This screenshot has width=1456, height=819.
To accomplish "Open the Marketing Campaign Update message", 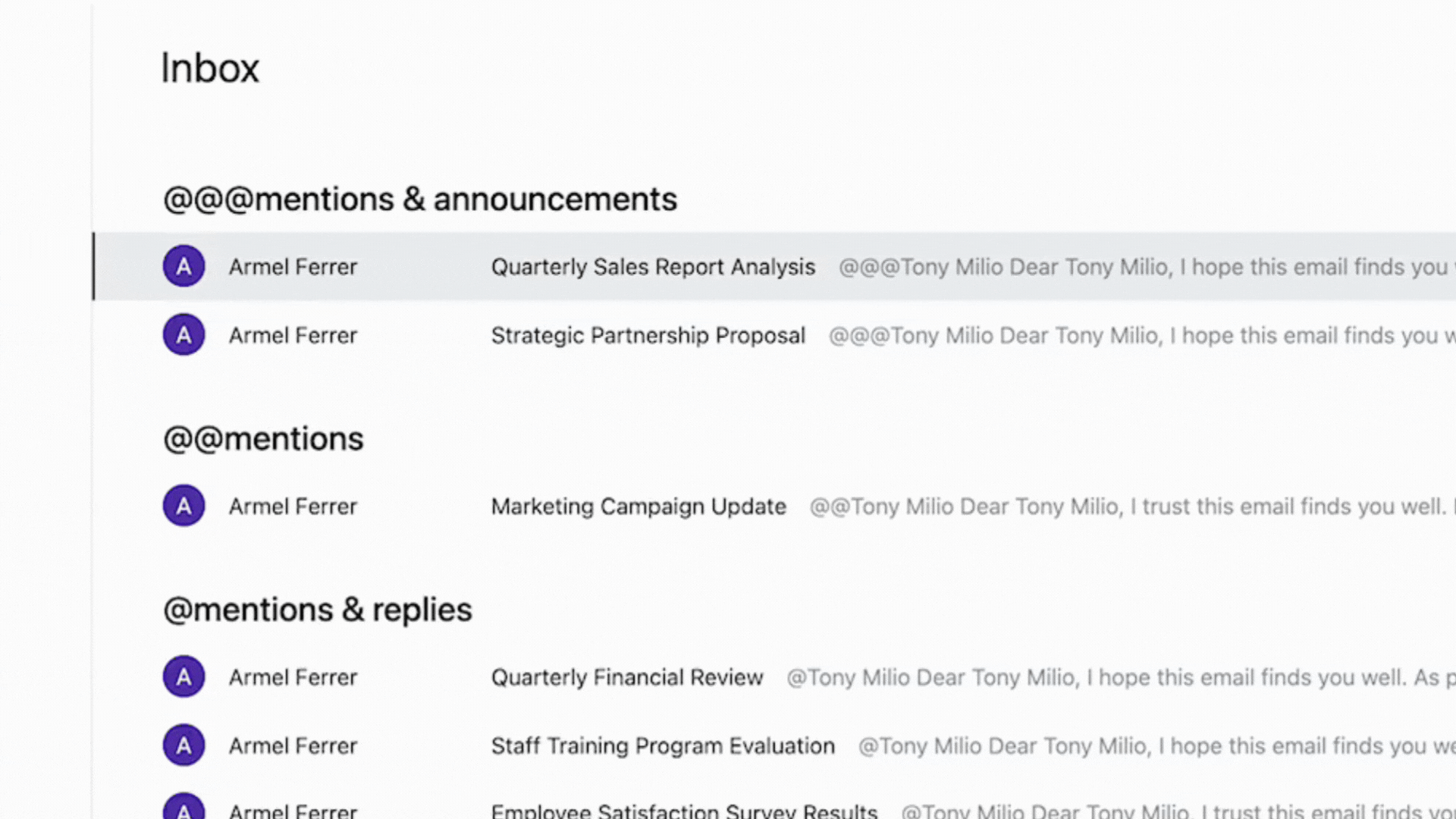I will 639,507.
